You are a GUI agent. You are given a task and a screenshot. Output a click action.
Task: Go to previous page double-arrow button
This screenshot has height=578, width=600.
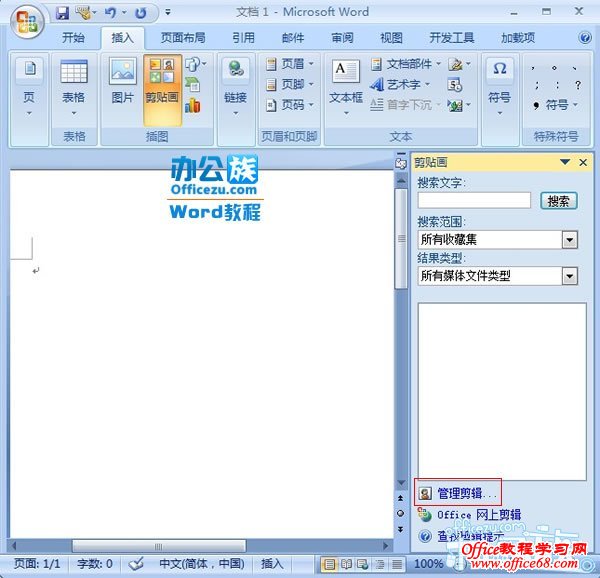(x=400, y=498)
